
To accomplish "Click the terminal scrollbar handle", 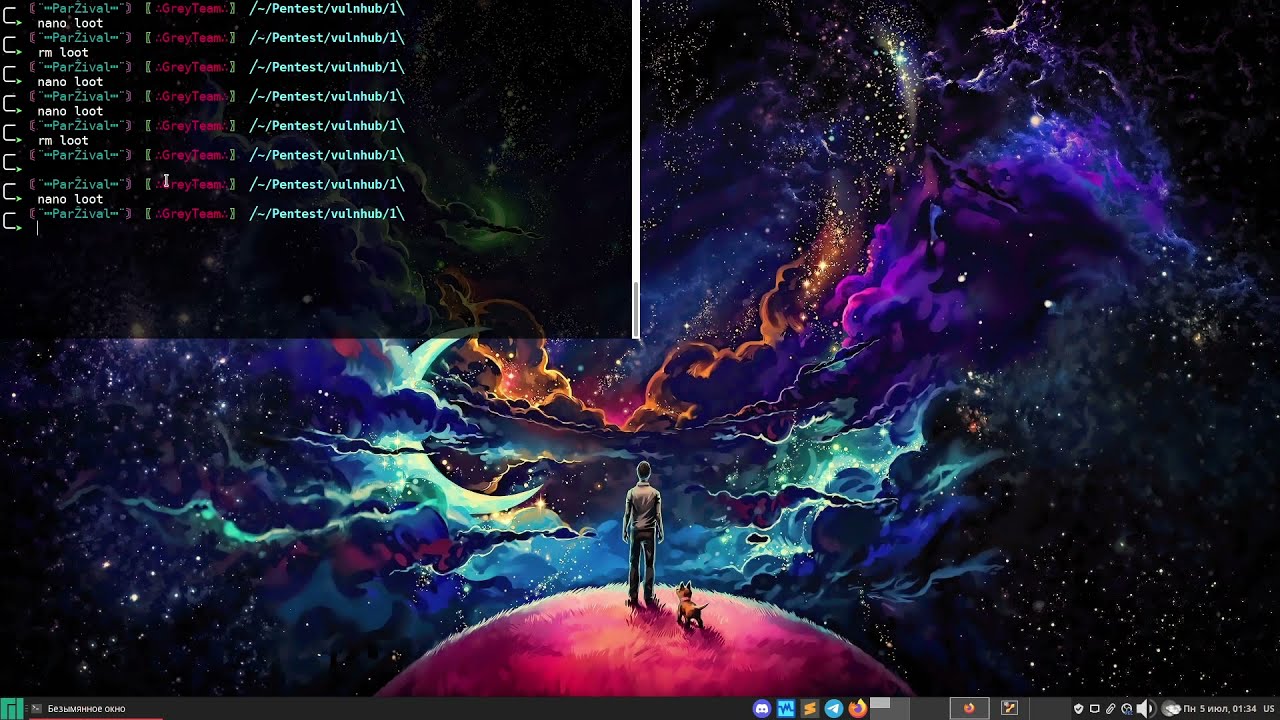I will 635,310.
